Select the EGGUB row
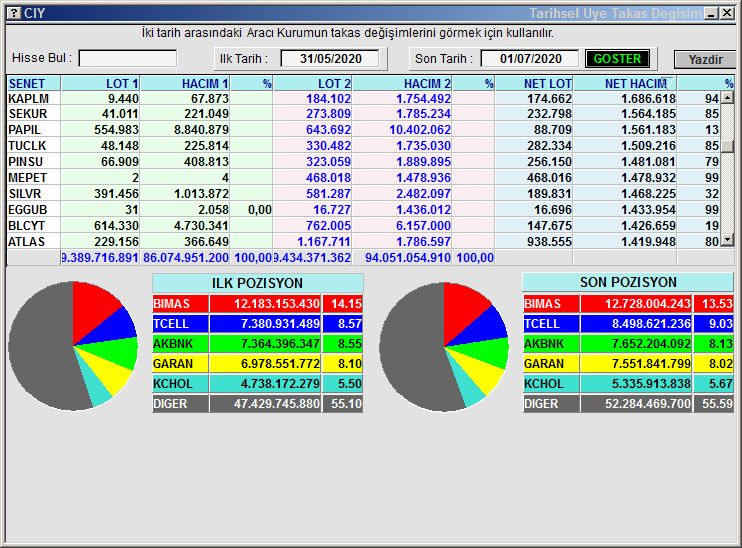This screenshot has height=548, width=742. 363,210
